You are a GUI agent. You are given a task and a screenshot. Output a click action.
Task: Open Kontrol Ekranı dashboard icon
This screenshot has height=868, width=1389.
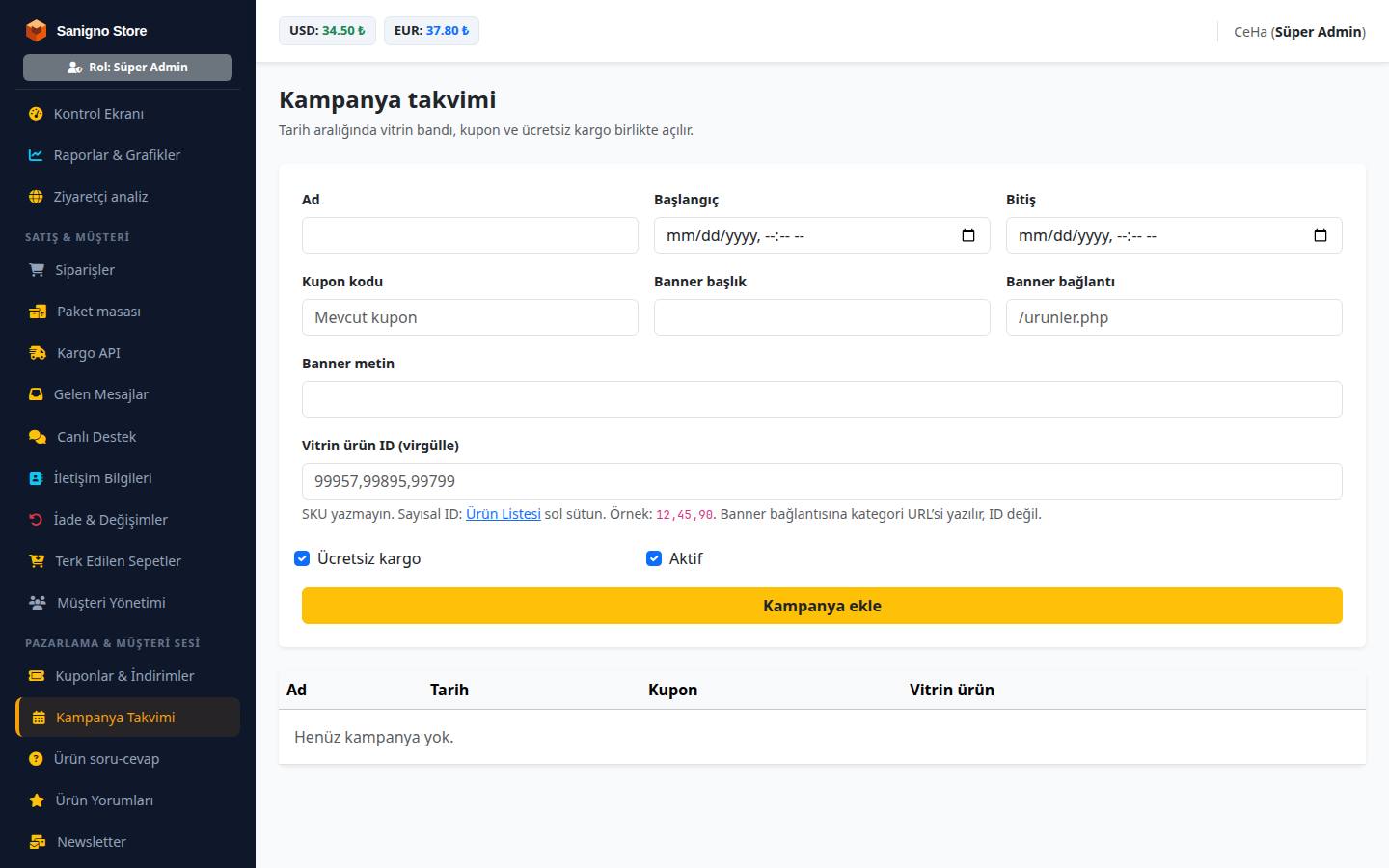point(36,114)
